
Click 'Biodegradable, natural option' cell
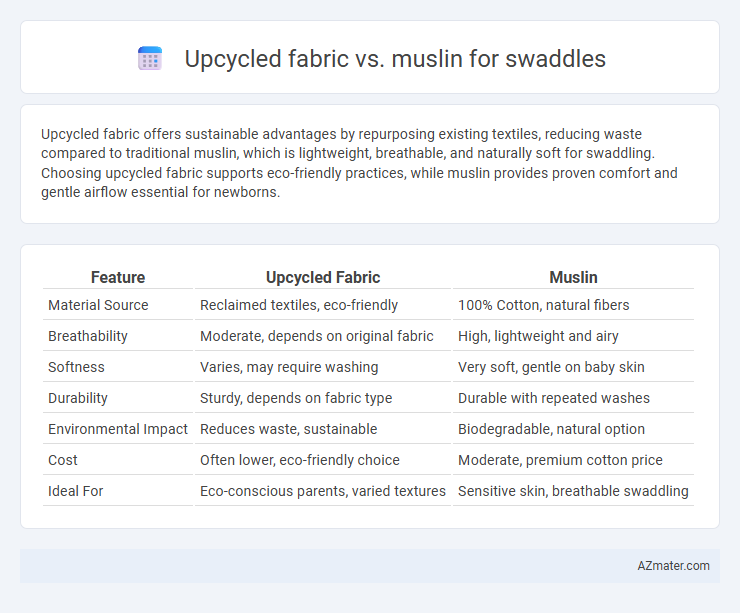[x=551, y=429]
